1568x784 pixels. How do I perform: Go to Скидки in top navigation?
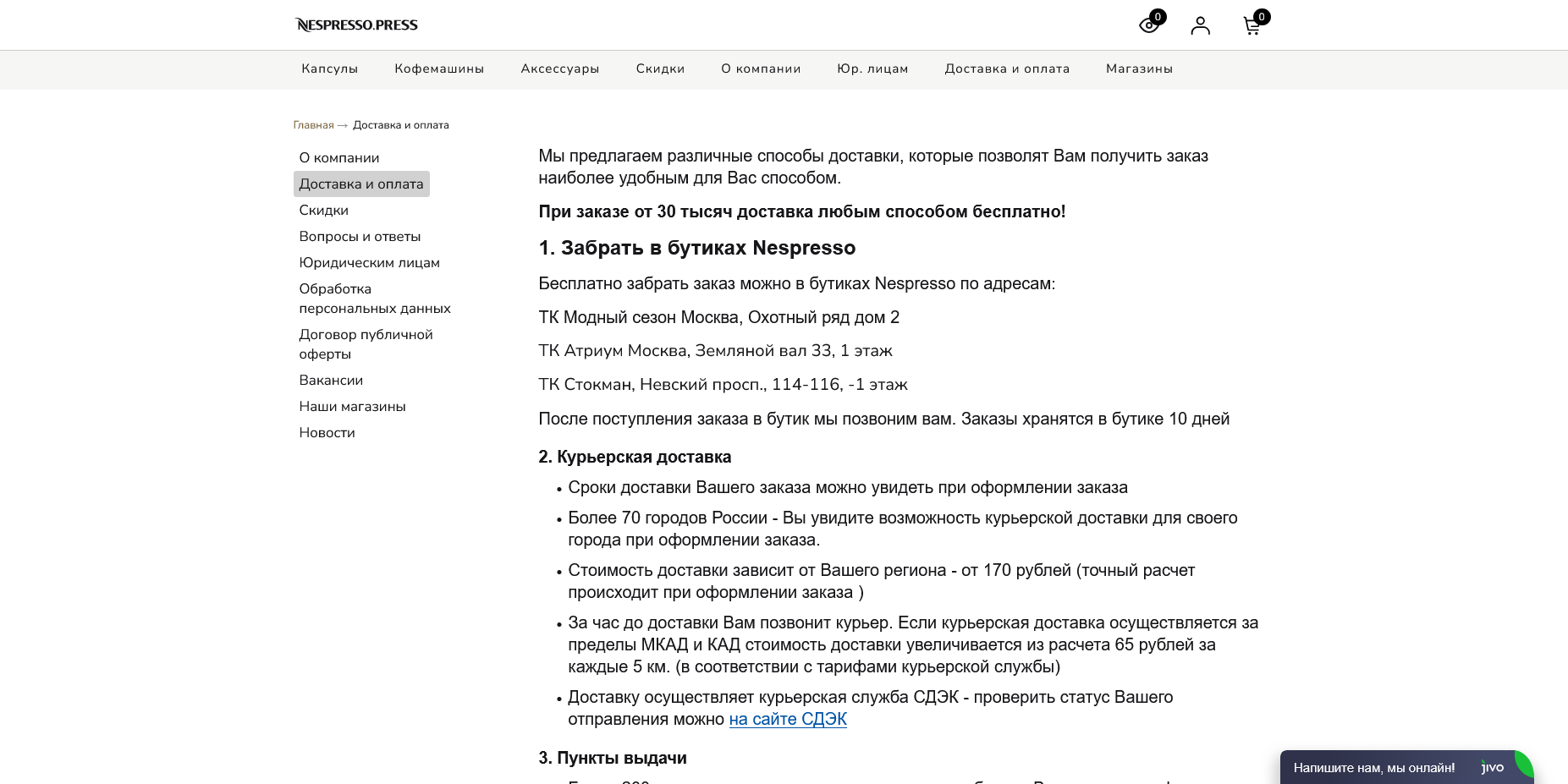[660, 69]
